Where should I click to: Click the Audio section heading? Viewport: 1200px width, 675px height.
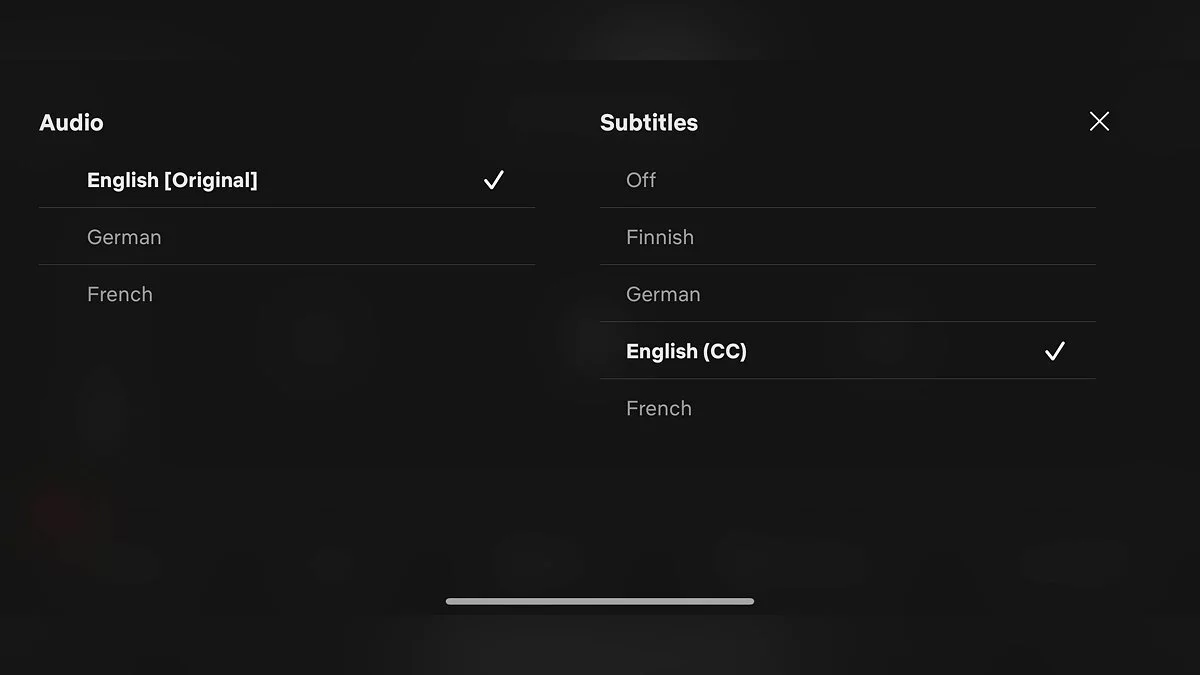click(71, 122)
